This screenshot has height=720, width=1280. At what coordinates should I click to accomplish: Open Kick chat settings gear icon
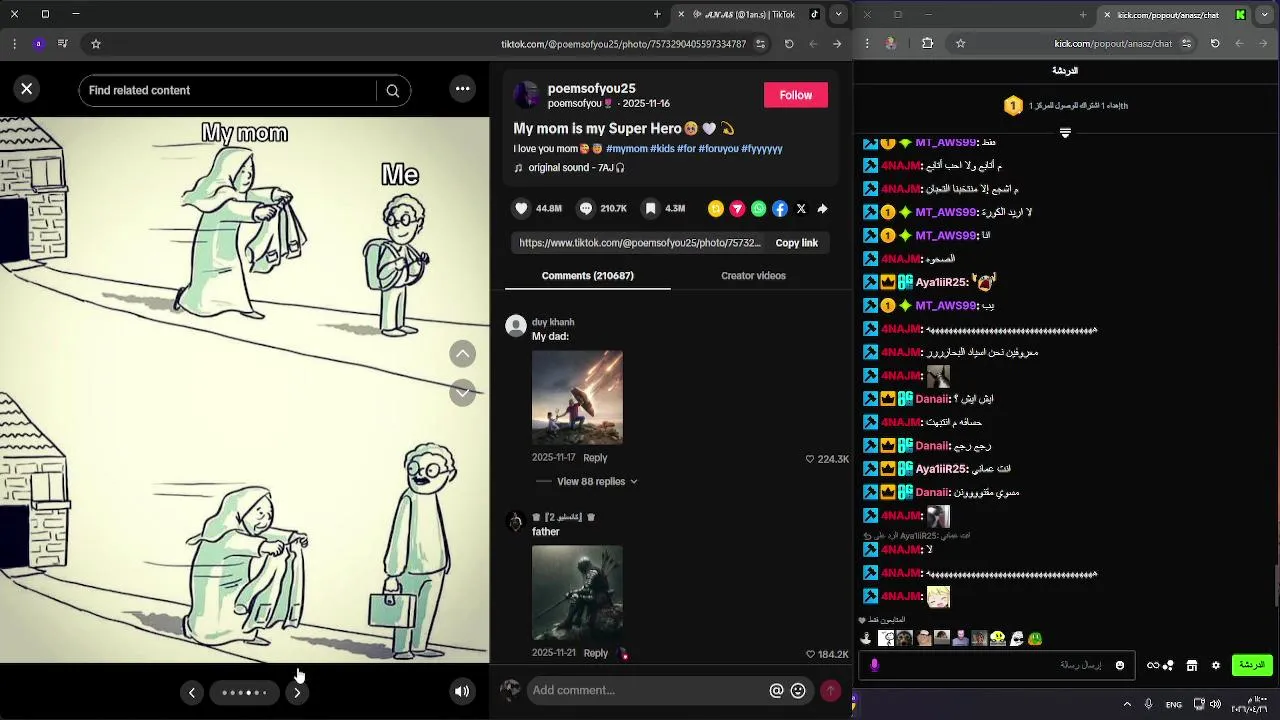pyautogui.click(x=1216, y=666)
